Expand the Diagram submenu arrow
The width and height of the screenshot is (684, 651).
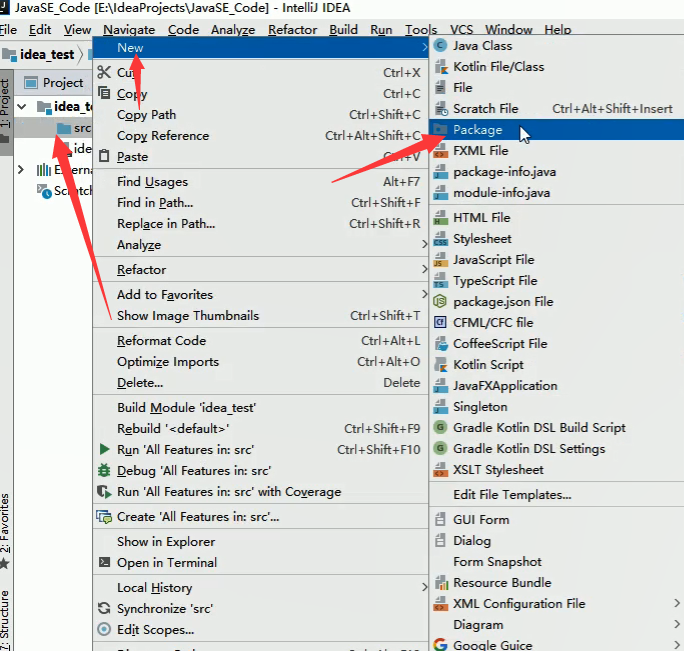[677, 624]
